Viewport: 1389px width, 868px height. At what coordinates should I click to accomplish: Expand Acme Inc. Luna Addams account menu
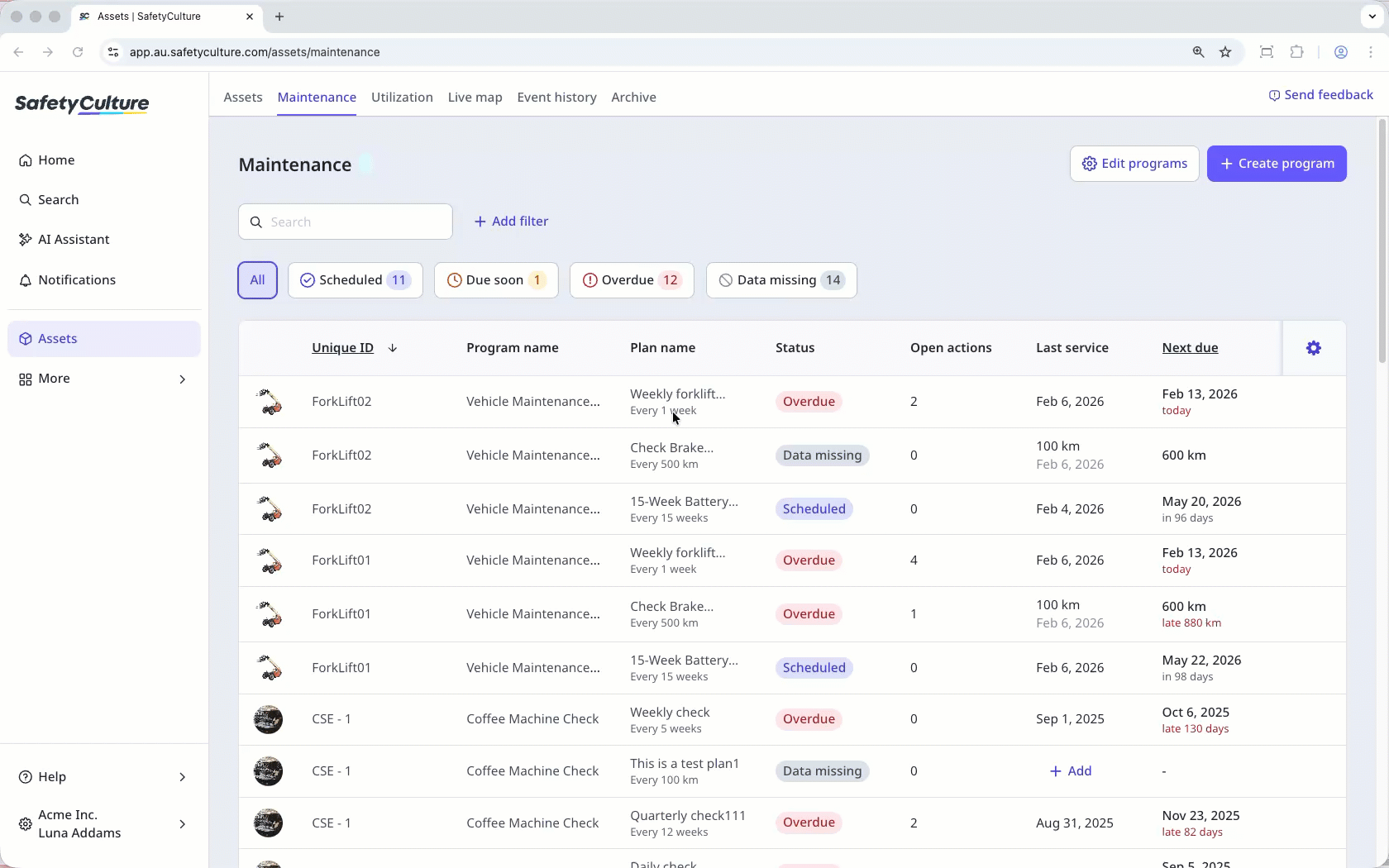104,824
